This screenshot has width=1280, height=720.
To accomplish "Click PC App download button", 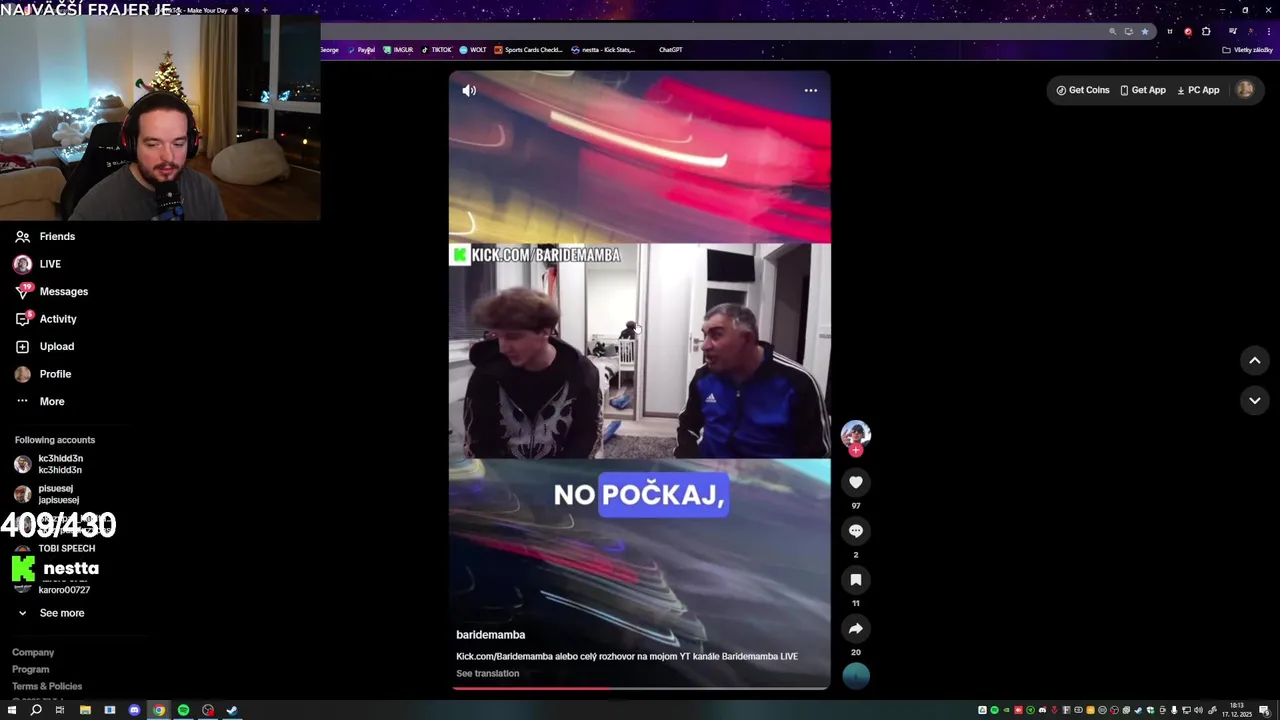I will click(x=1198, y=90).
